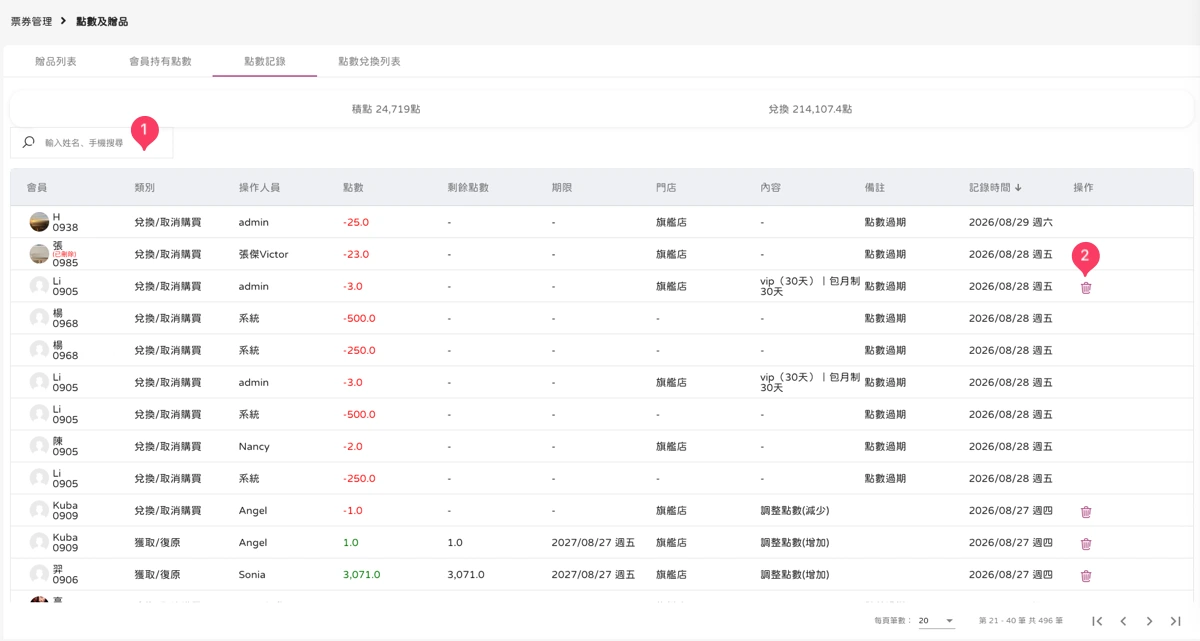The width and height of the screenshot is (1200, 641).
Task: Open the rows-per-page dropdown showing 20
Action: (936, 621)
